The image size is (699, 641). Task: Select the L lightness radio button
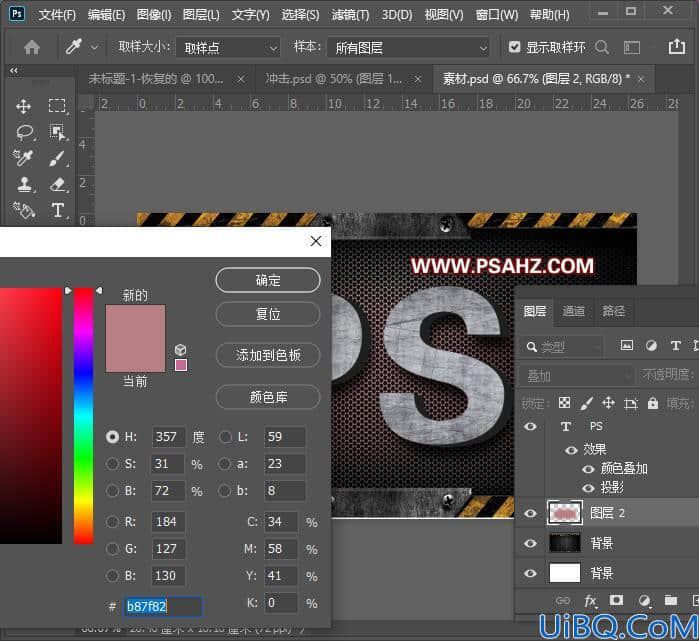click(226, 437)
